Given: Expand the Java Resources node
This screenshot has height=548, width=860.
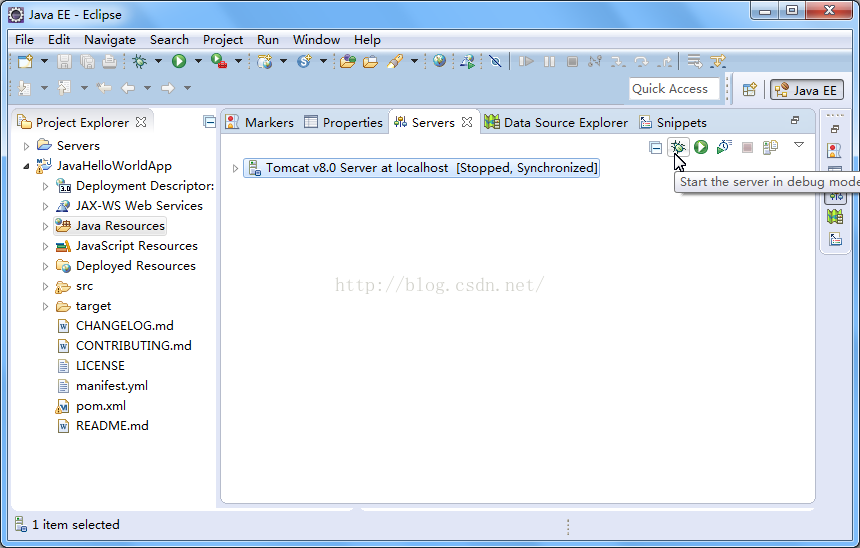Looking at the screenshot, I should pyautogui.click(x=45, y=226).
